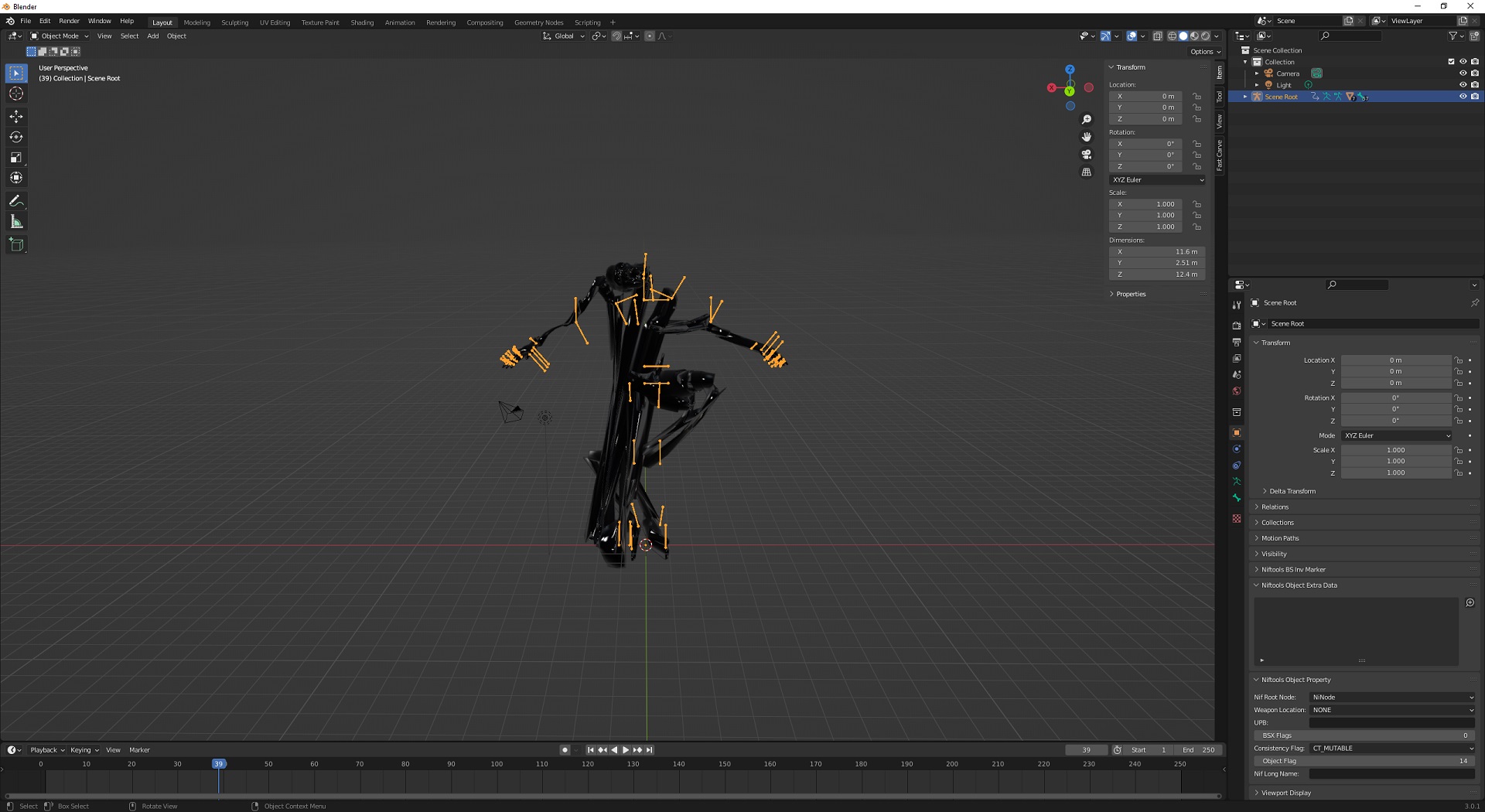This screenshot has height=812, width=1485.
Task: Select the Measure tool in the toolbar
Action: click(15, 221)
